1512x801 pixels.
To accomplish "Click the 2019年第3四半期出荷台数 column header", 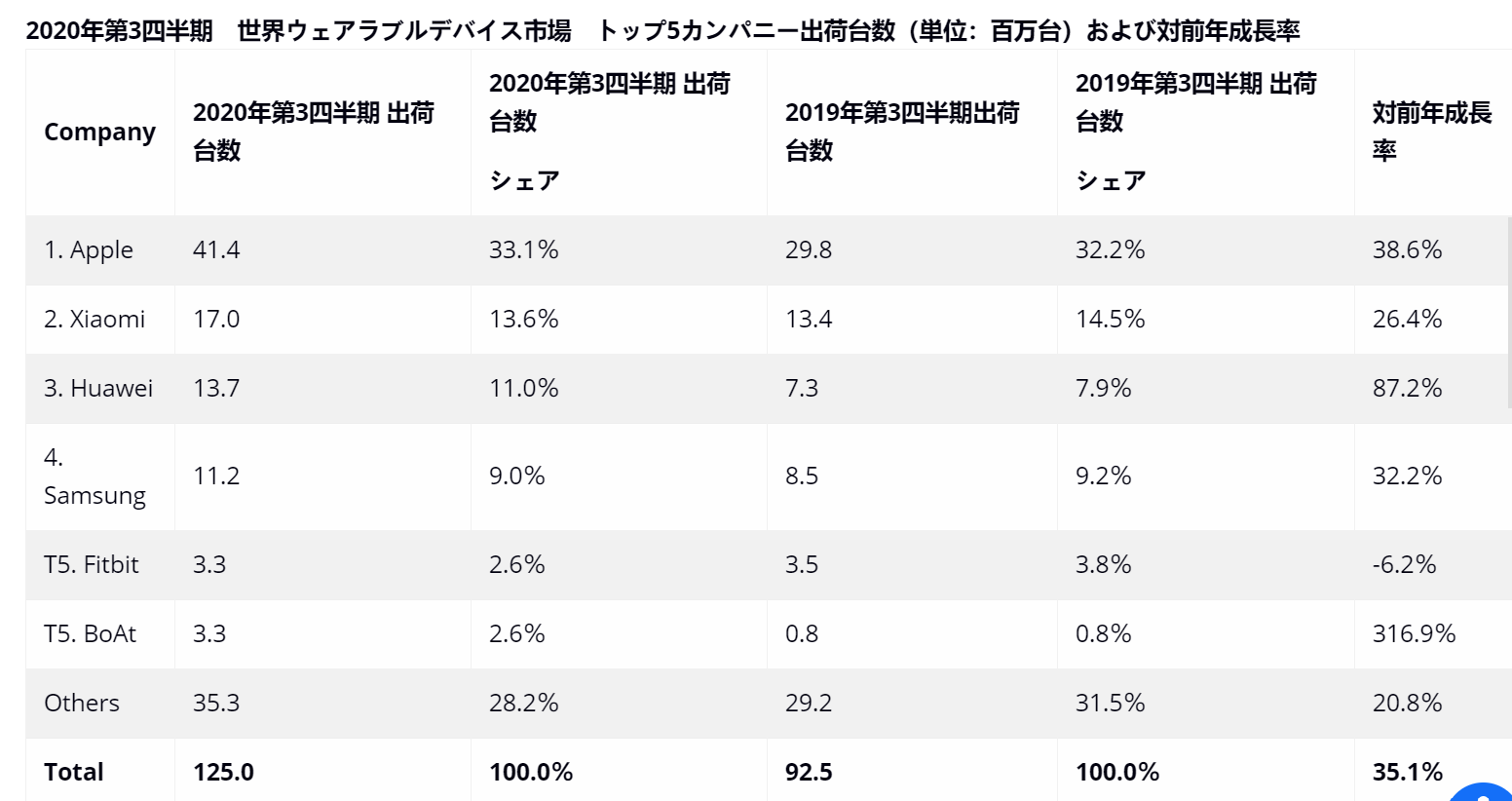I will click(902, 132).
